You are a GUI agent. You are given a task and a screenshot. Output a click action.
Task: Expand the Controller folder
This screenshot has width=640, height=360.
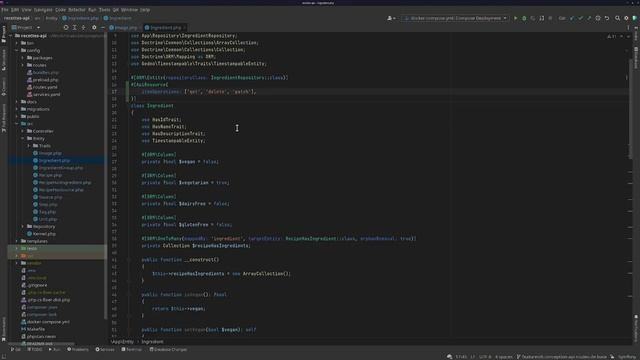pos(22,131)
